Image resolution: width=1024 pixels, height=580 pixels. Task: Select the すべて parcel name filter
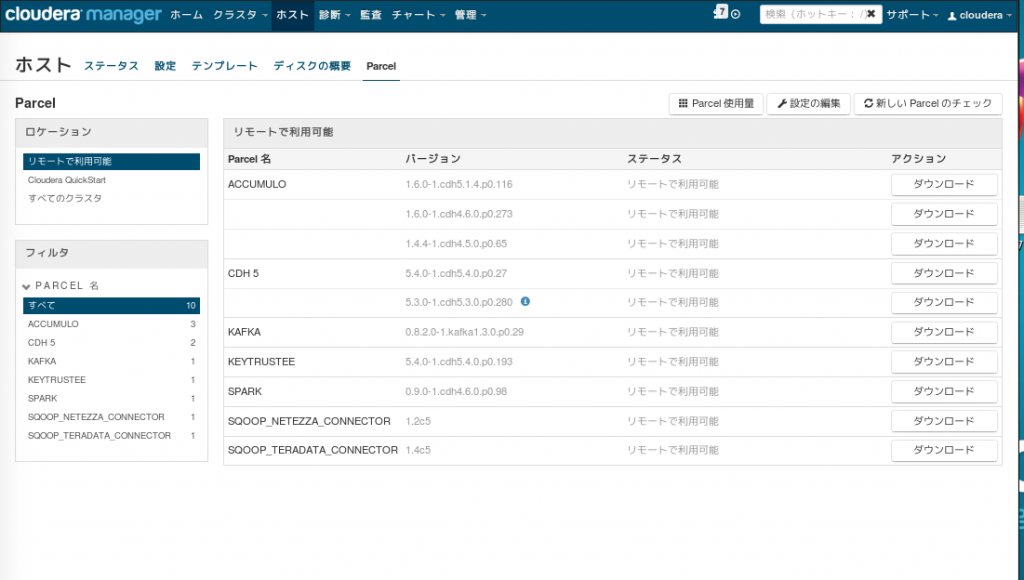pos(111,305)
